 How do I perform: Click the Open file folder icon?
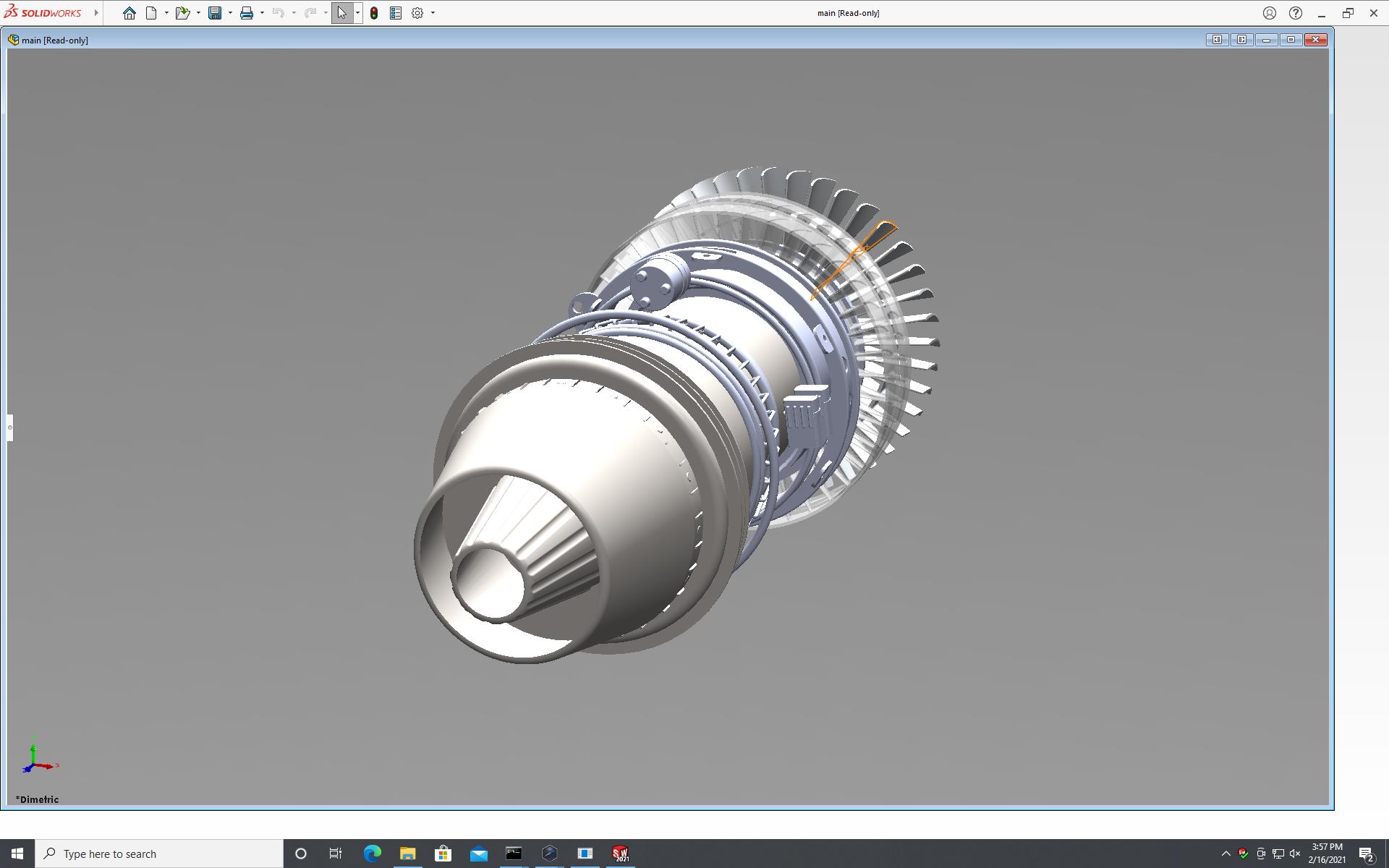click(x=182, y=13)
